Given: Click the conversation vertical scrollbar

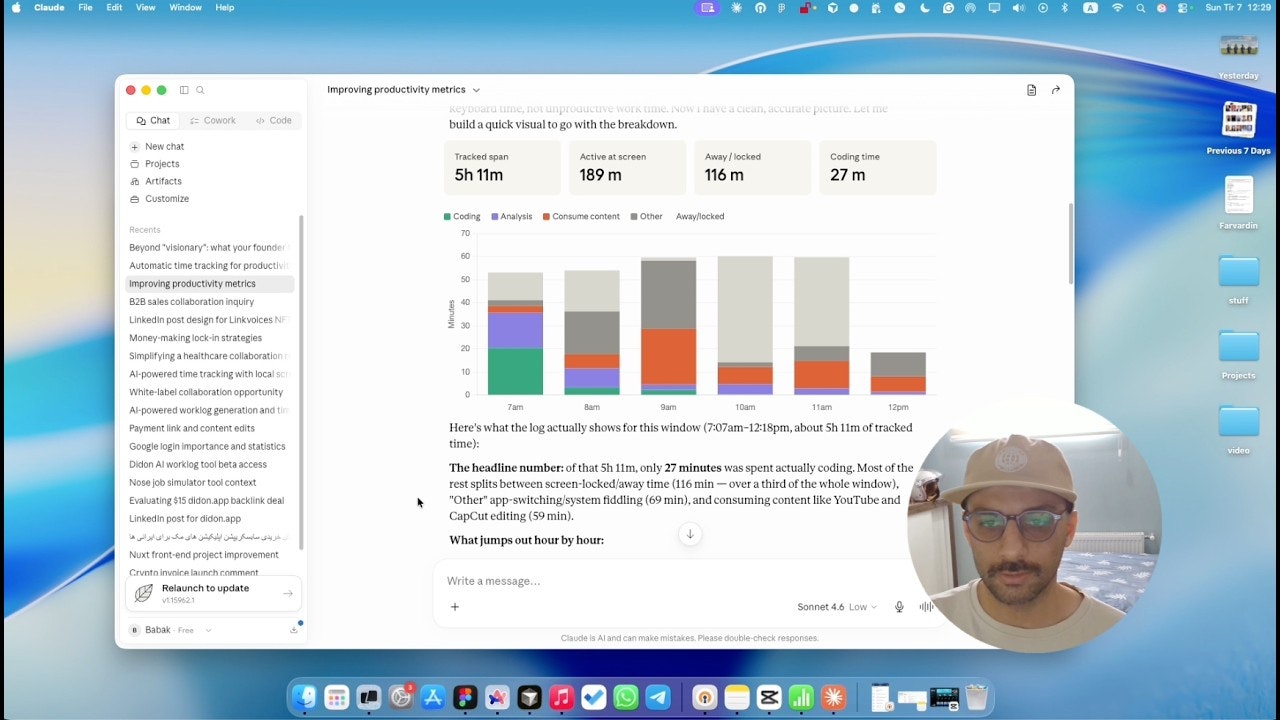Looking at the screenshot, I should (1070, 243).
